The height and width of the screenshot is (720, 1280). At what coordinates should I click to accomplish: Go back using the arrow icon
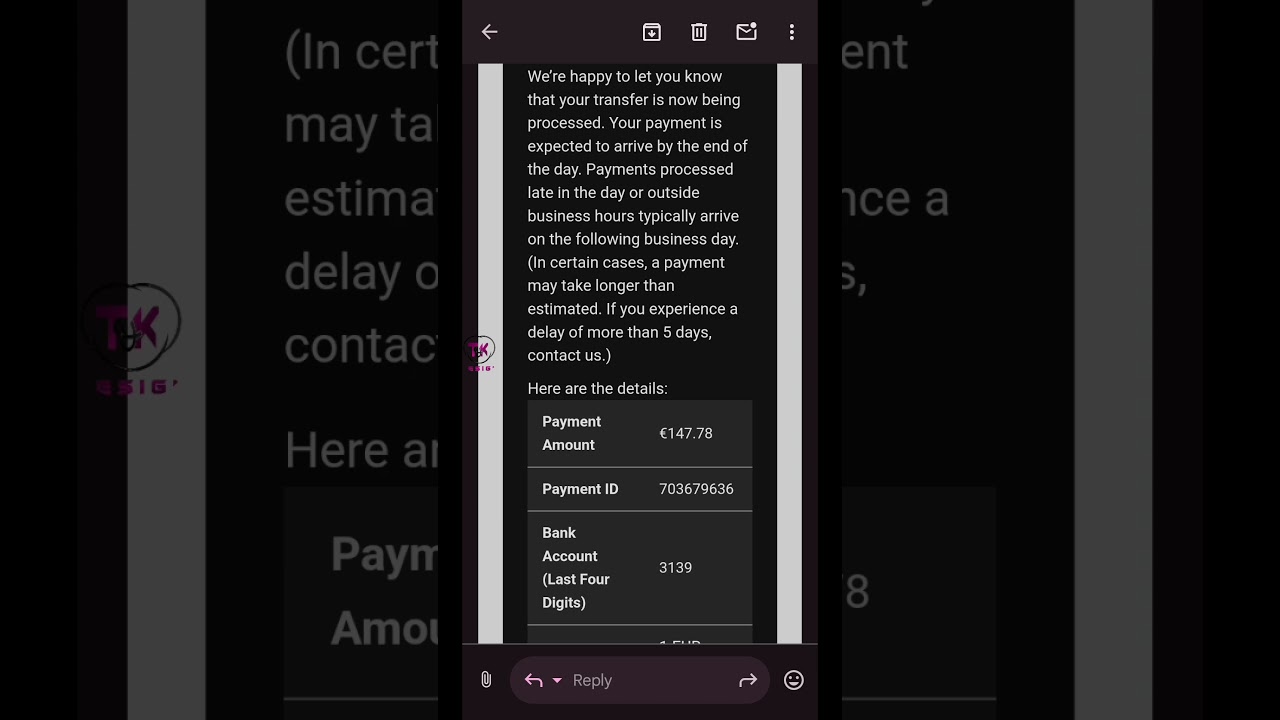(489, 32)
